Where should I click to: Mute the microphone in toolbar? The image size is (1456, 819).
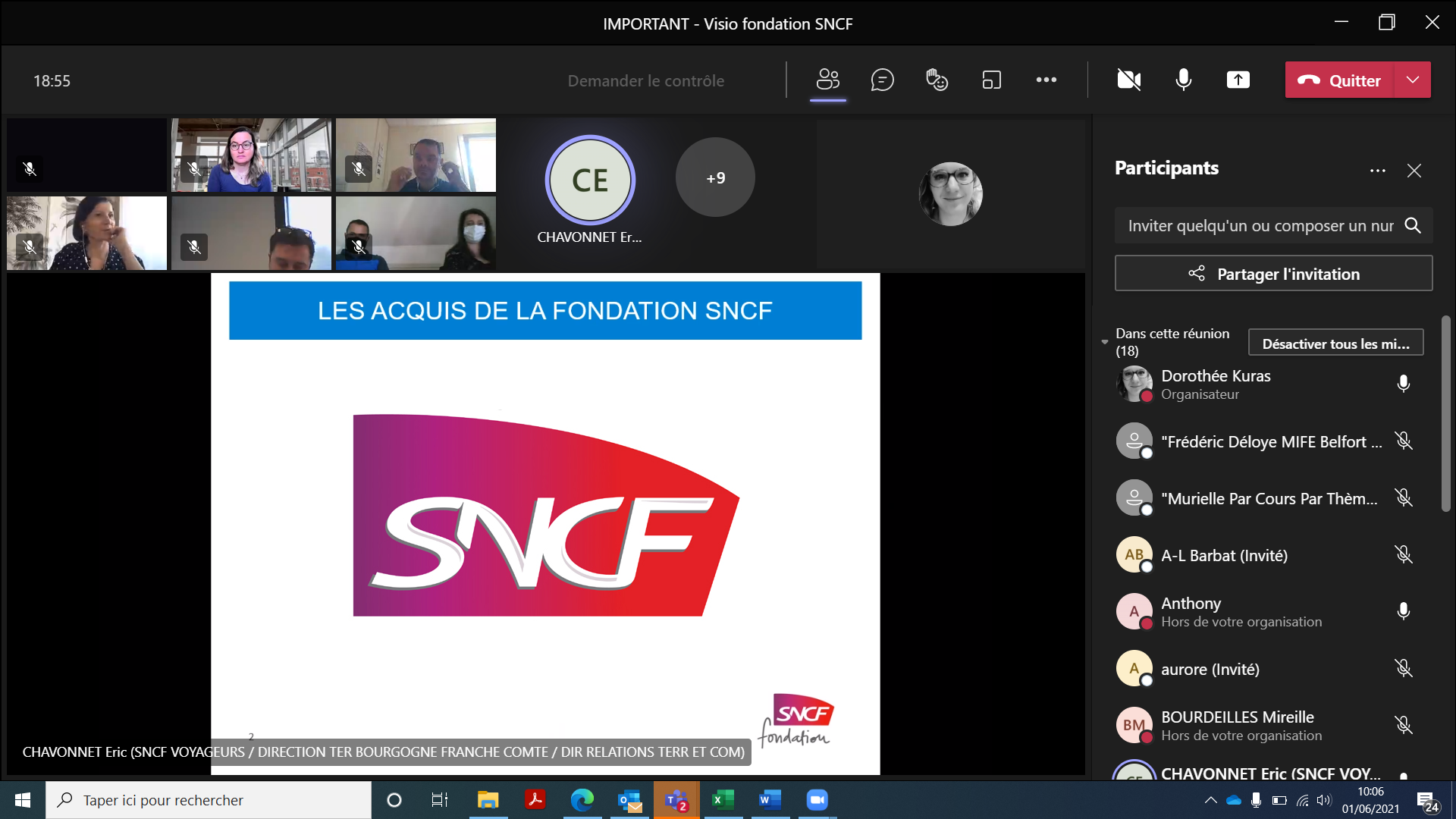coord(1183,80)
